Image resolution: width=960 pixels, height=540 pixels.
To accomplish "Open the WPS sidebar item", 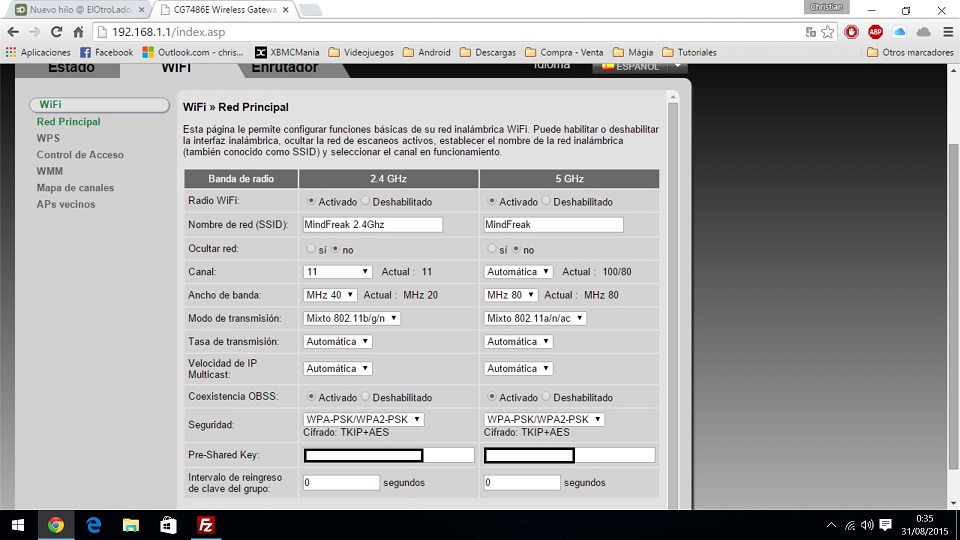I will tap(48, 138).
